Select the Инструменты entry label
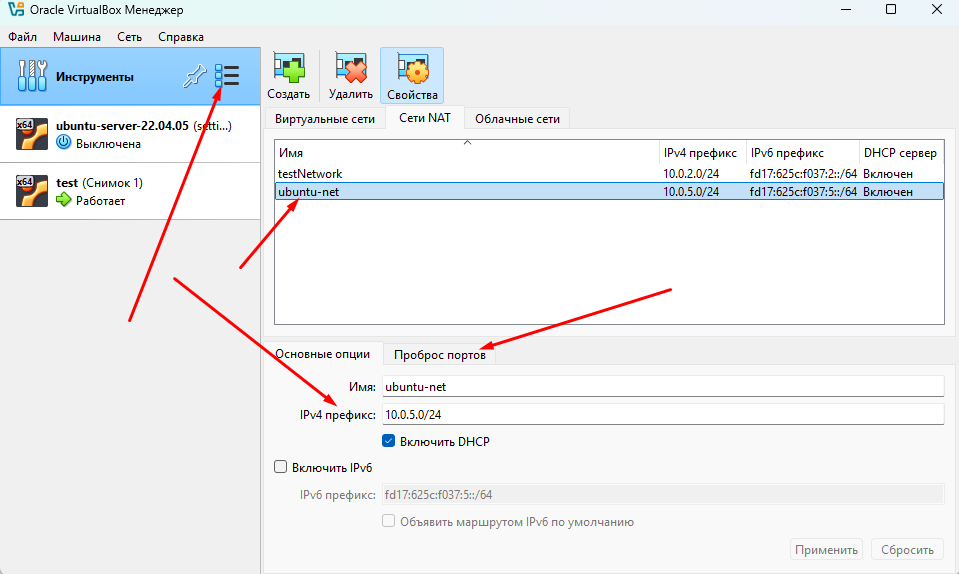The image size is (959, 574). point(95,76)
